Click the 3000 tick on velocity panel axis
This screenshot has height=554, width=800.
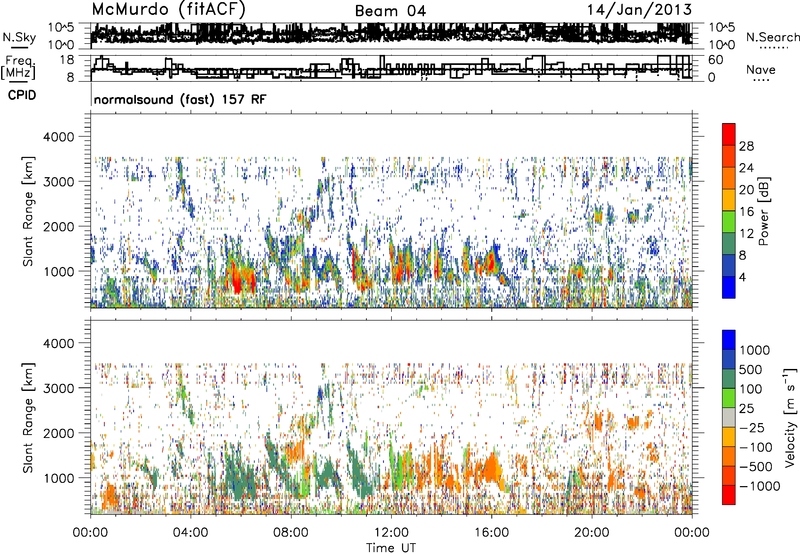tap(58, 388)
